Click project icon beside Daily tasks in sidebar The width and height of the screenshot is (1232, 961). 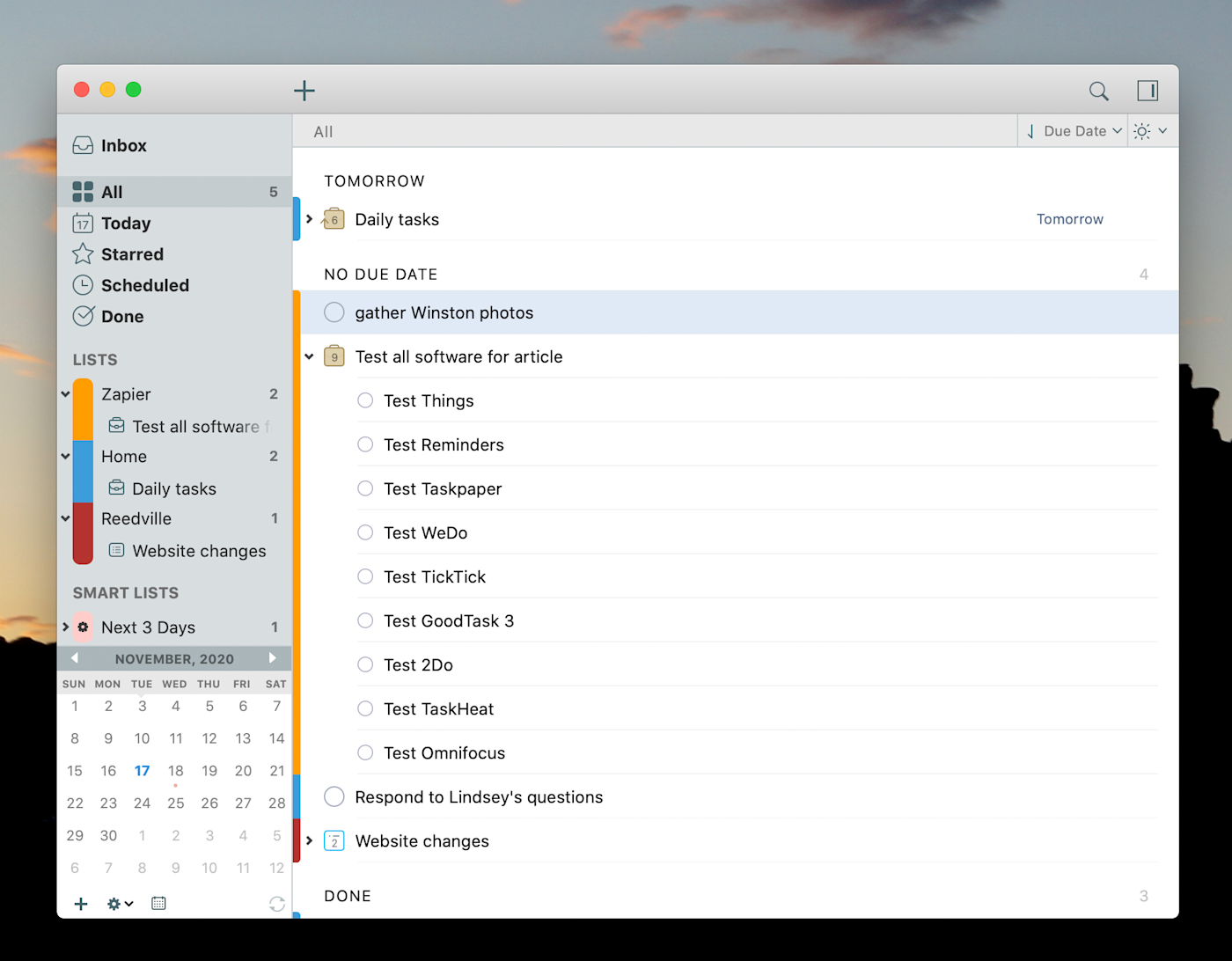[x=116, y=488]
